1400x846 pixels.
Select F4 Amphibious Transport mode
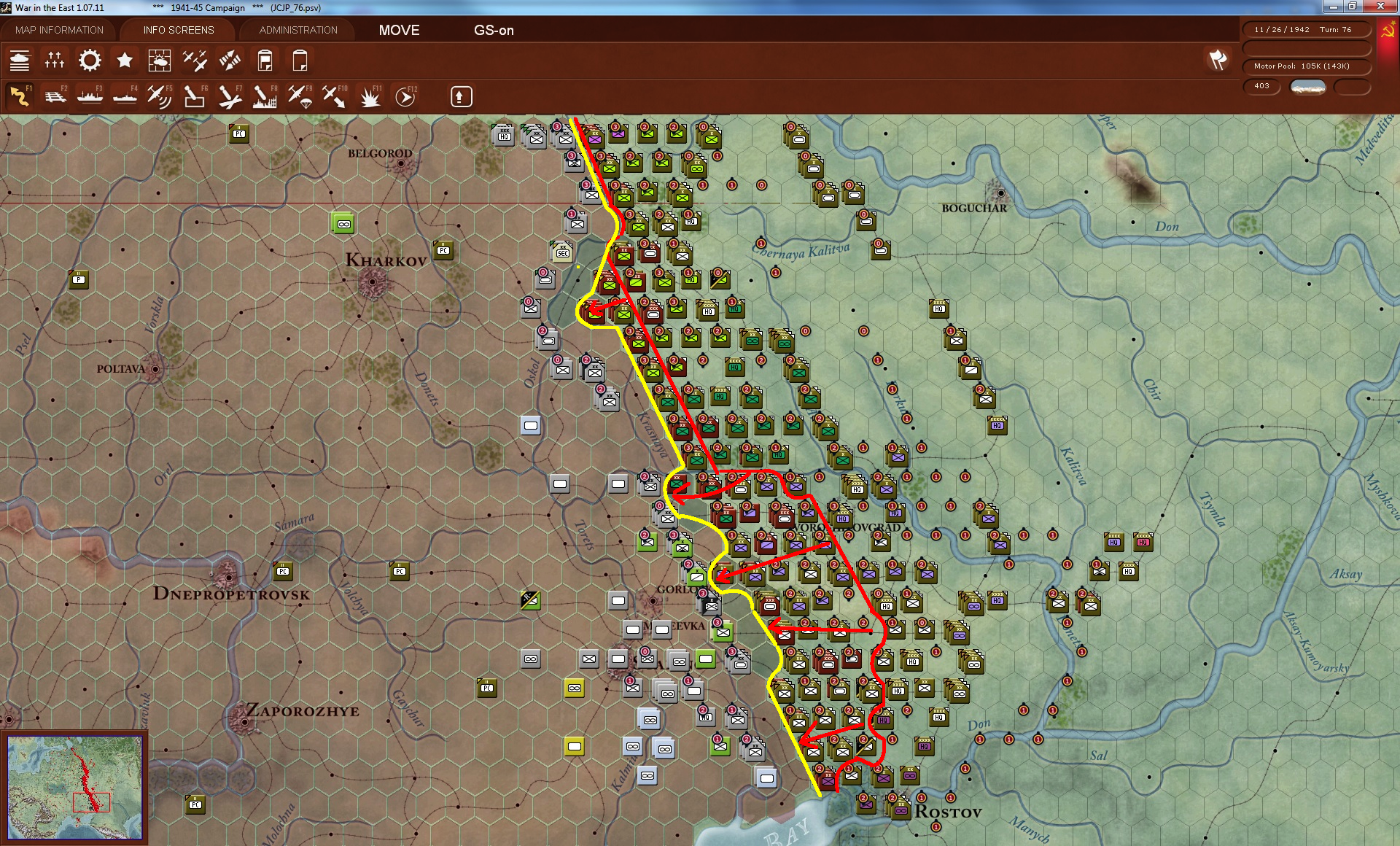coord(125,96)
